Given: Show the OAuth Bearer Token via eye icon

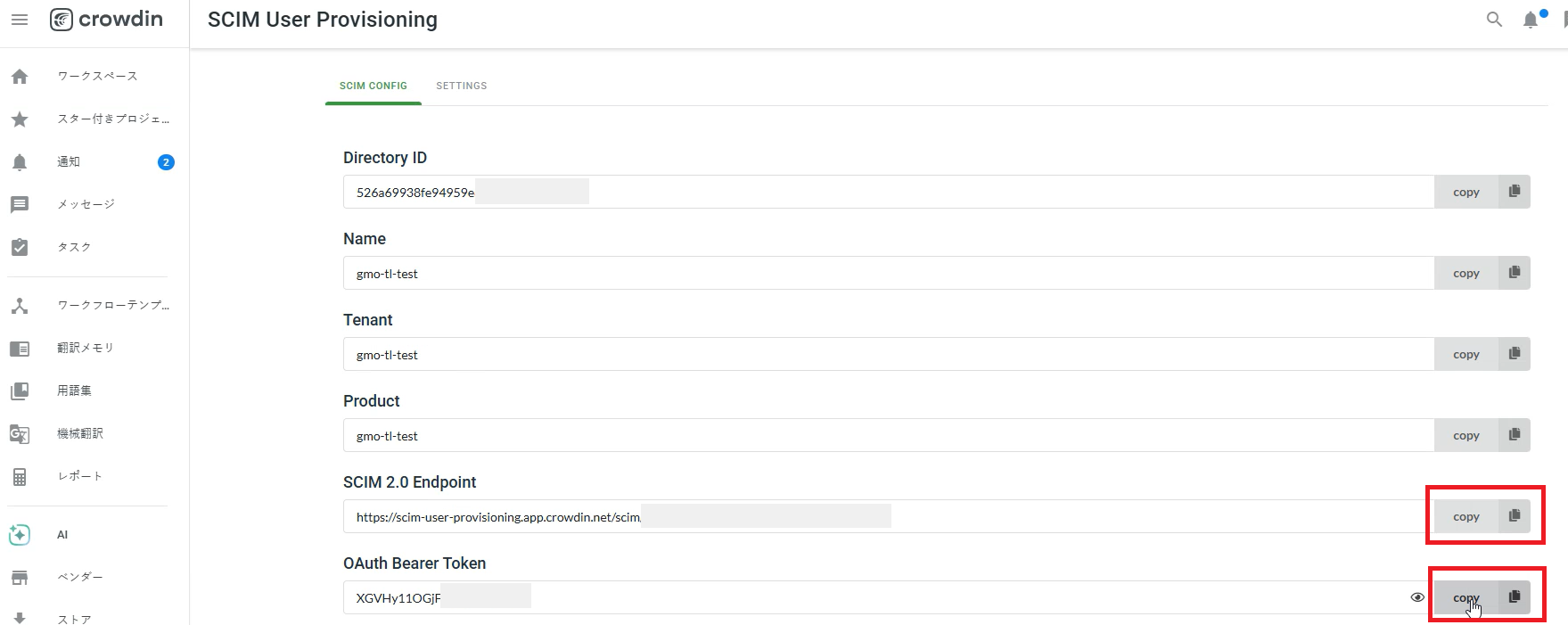Looking at the screenshot, I should pyautogui.click(x=1417, y=597).
